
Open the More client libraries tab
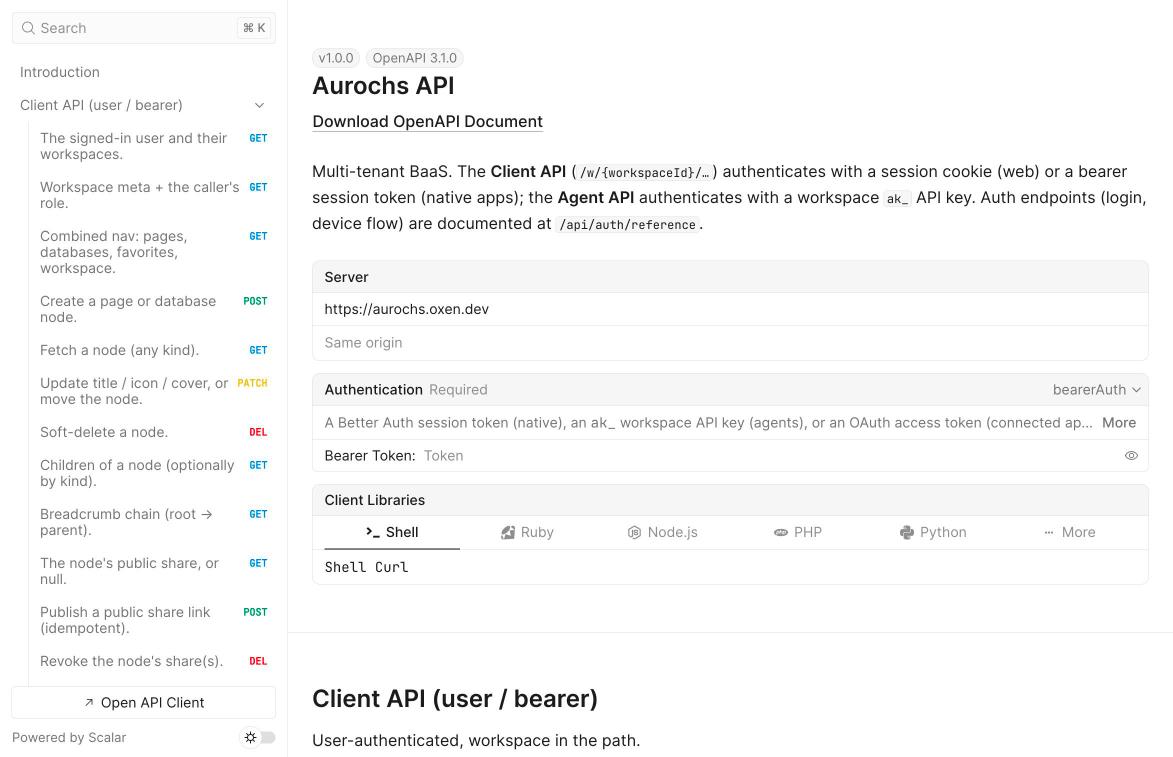1069,532
